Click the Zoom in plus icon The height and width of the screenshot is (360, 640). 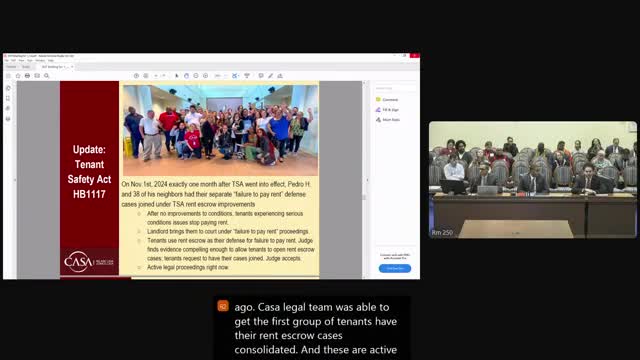click(x=205, y=76)
